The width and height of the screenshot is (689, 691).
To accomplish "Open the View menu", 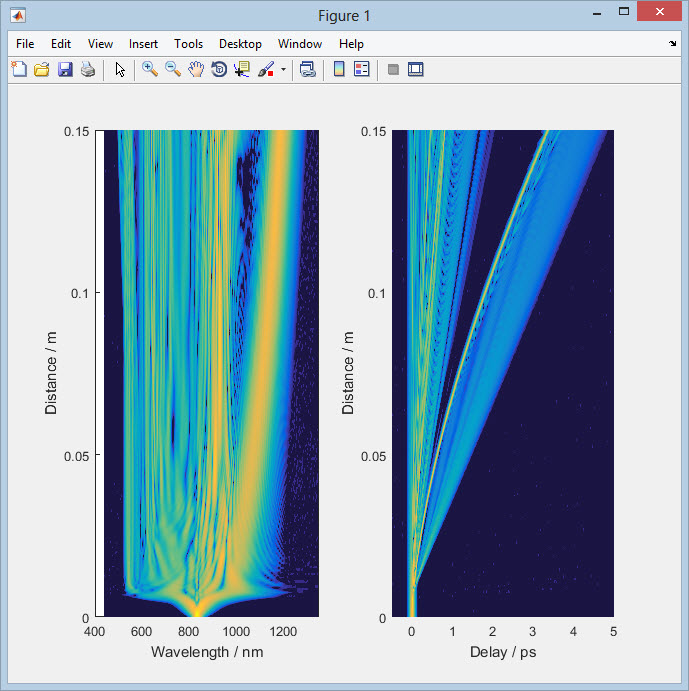I will click(x=101, y=44).
